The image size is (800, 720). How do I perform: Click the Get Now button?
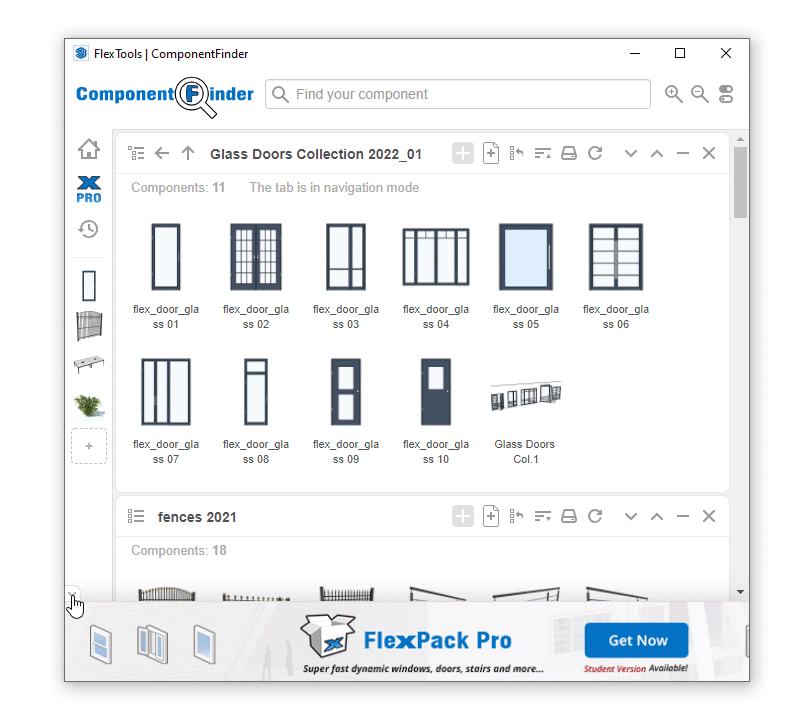(636, 640)
